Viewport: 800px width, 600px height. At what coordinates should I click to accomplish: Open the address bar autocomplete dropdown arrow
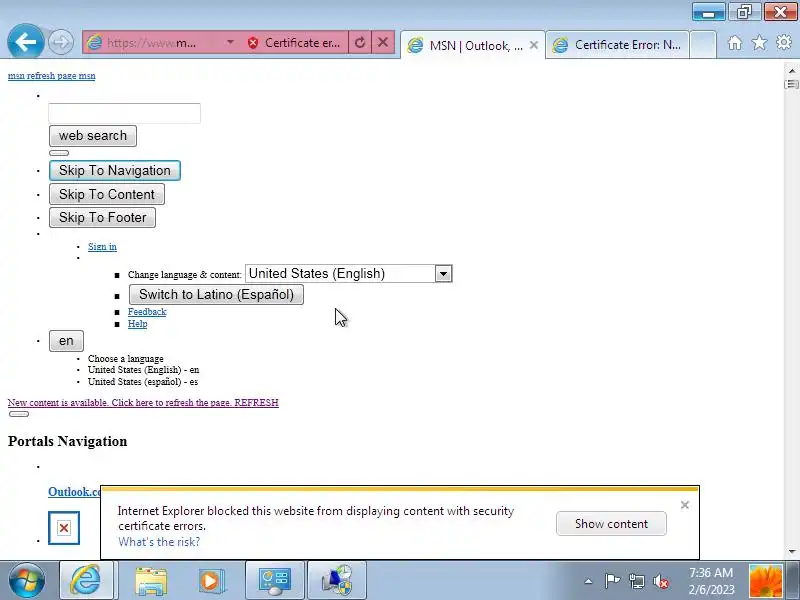click(231, 42)
